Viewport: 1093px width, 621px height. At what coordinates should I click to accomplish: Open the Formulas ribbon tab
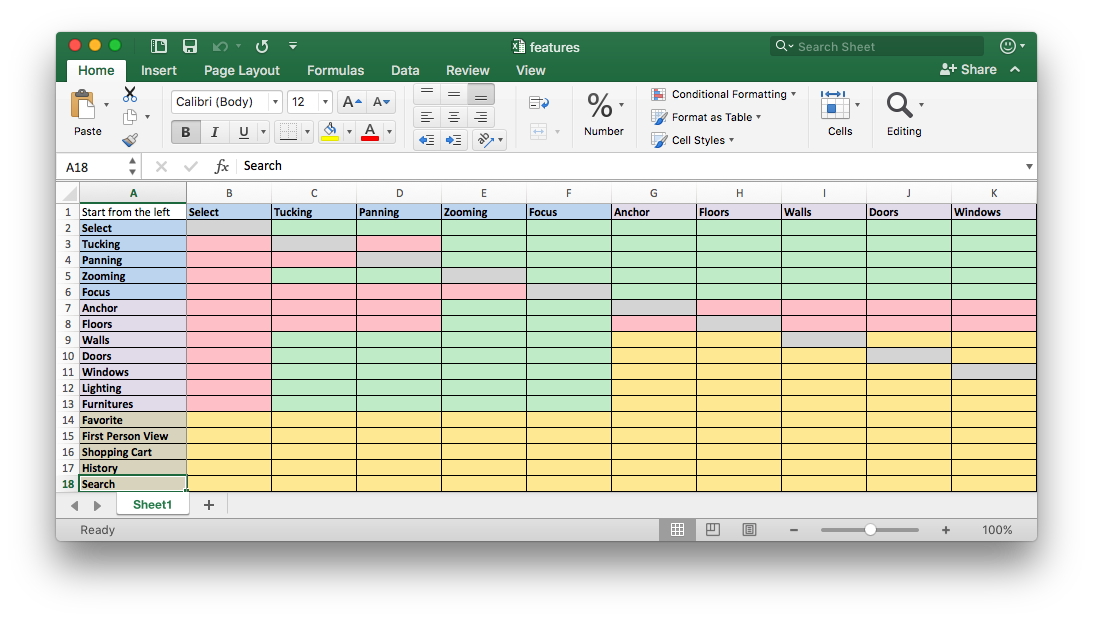pos(335,70)
